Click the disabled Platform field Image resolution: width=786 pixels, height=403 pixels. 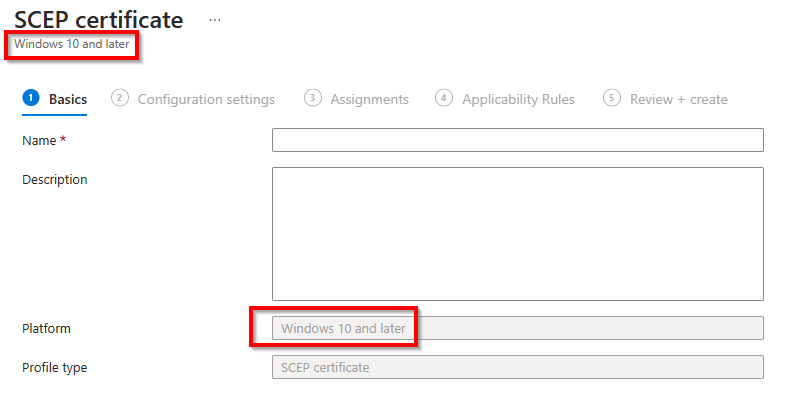518,328
